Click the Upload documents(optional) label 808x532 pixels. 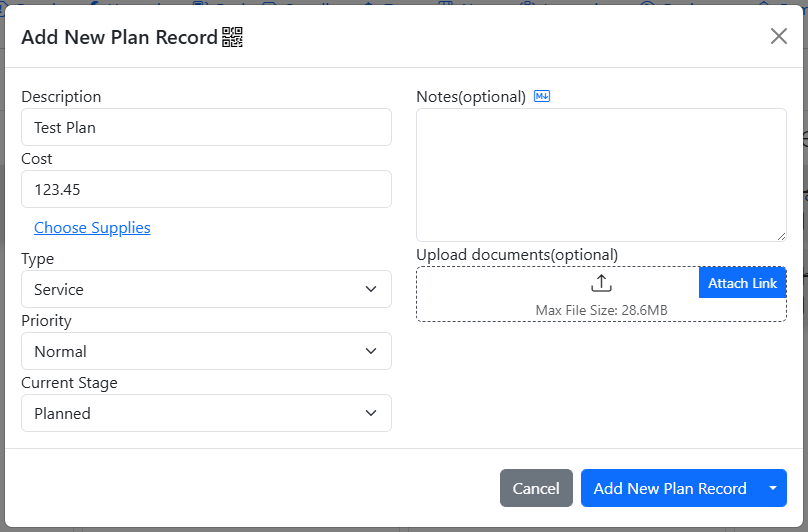pyautogui.click(x=517, y=255)
